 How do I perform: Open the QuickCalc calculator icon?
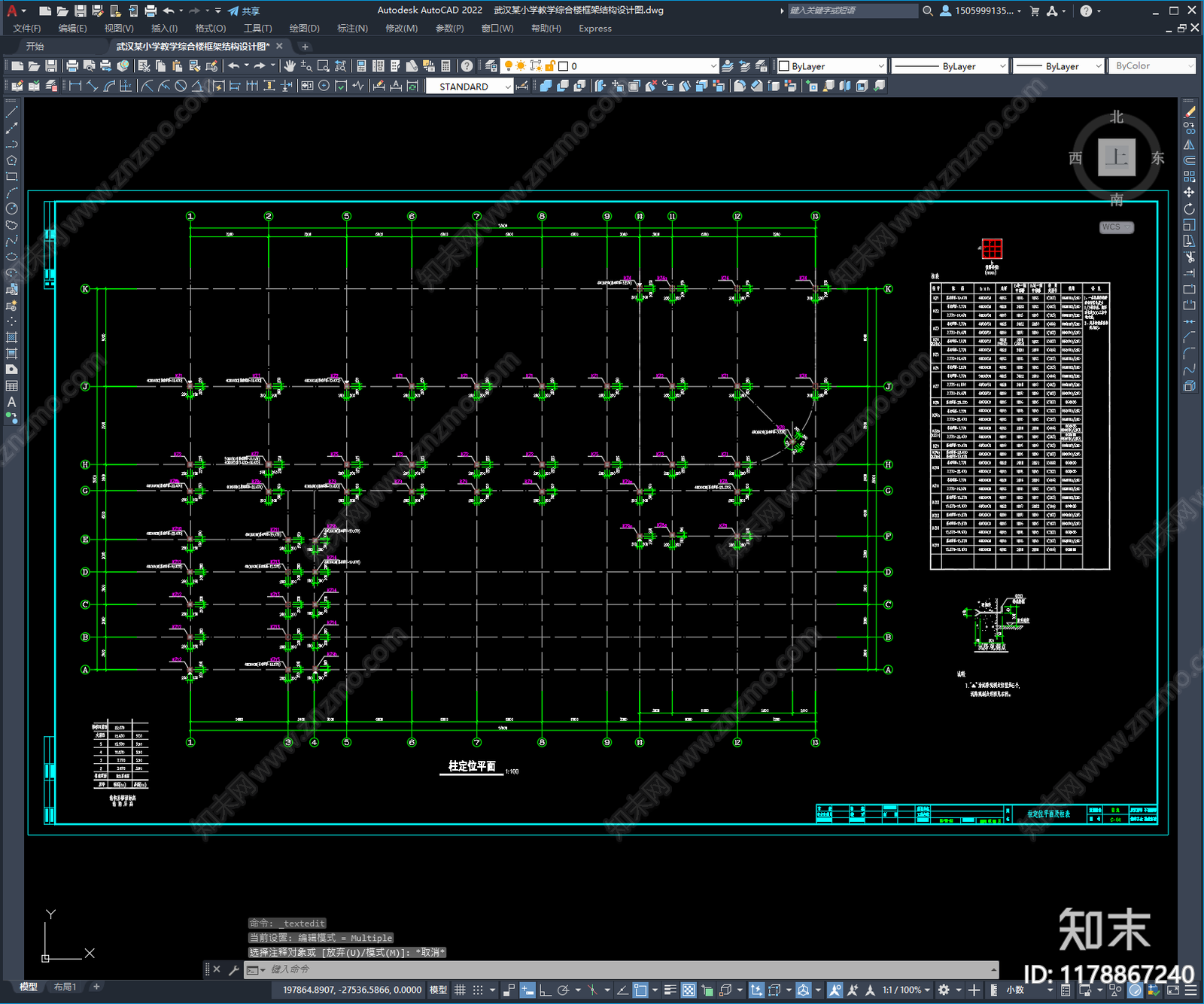tap(445, 66)
